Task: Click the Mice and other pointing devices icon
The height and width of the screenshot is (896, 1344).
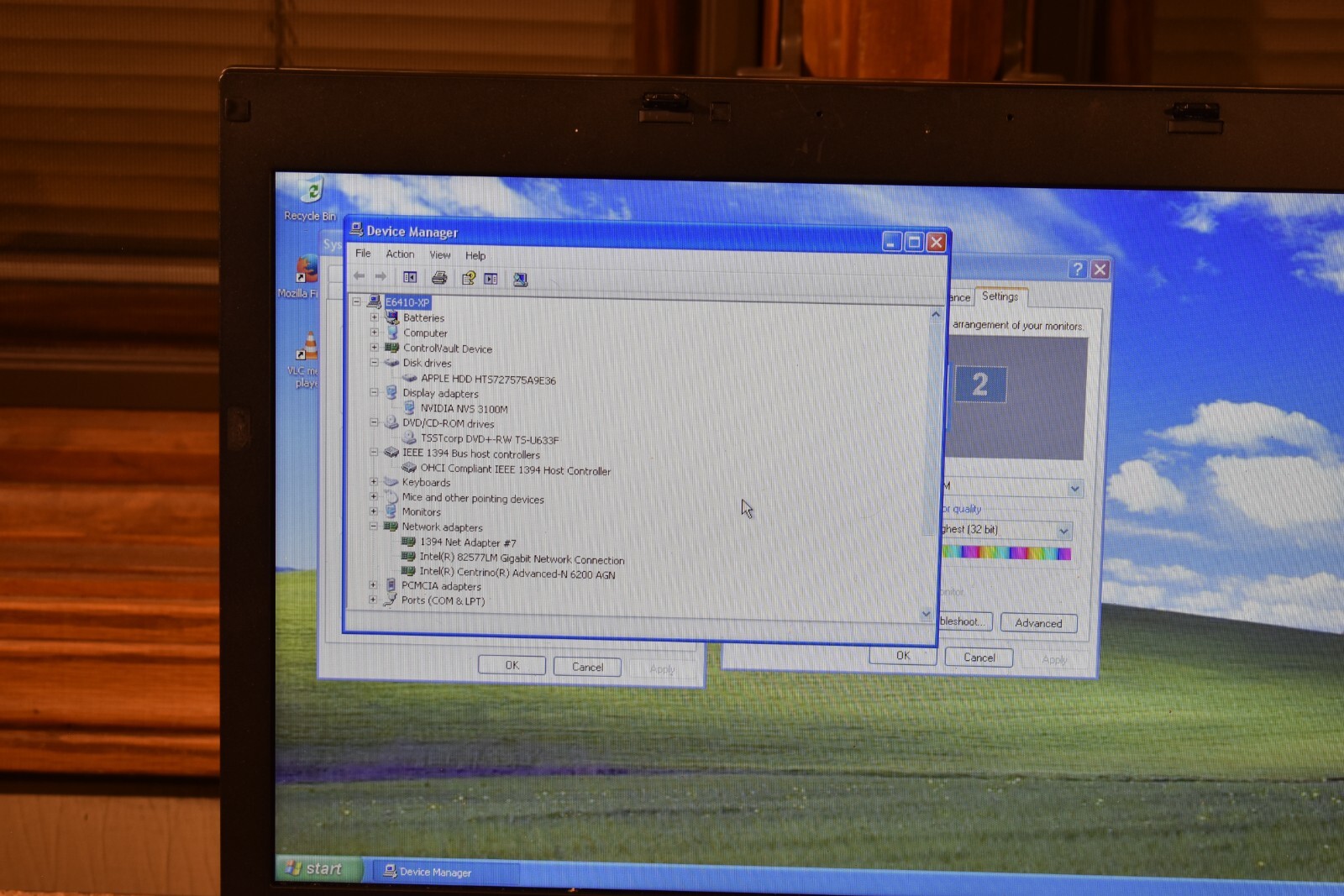Action: point(391,496)
